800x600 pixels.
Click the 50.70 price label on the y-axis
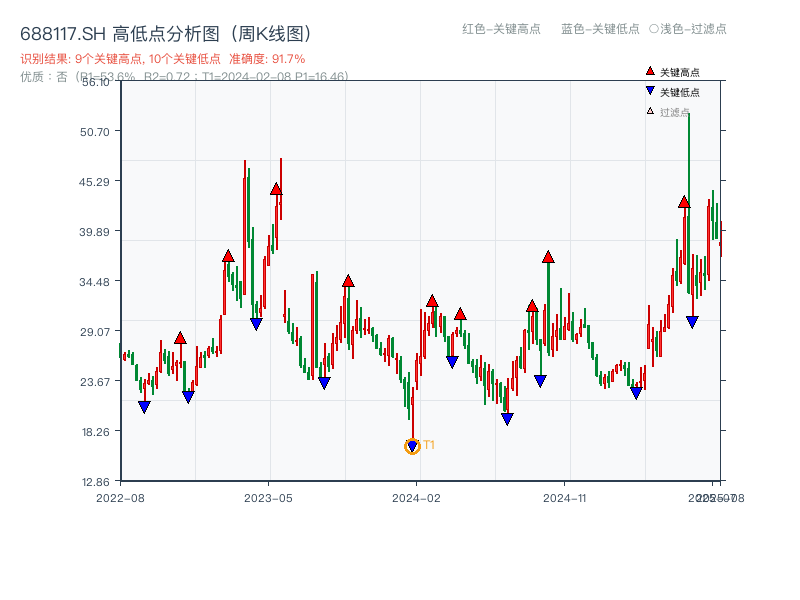(x=94, y=129)
